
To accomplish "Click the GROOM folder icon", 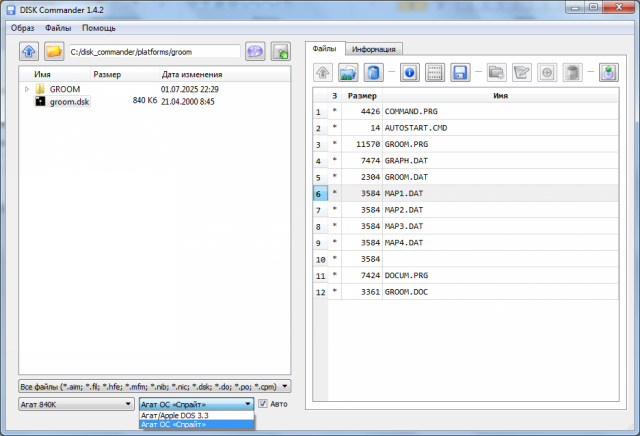I will (40, 89).
